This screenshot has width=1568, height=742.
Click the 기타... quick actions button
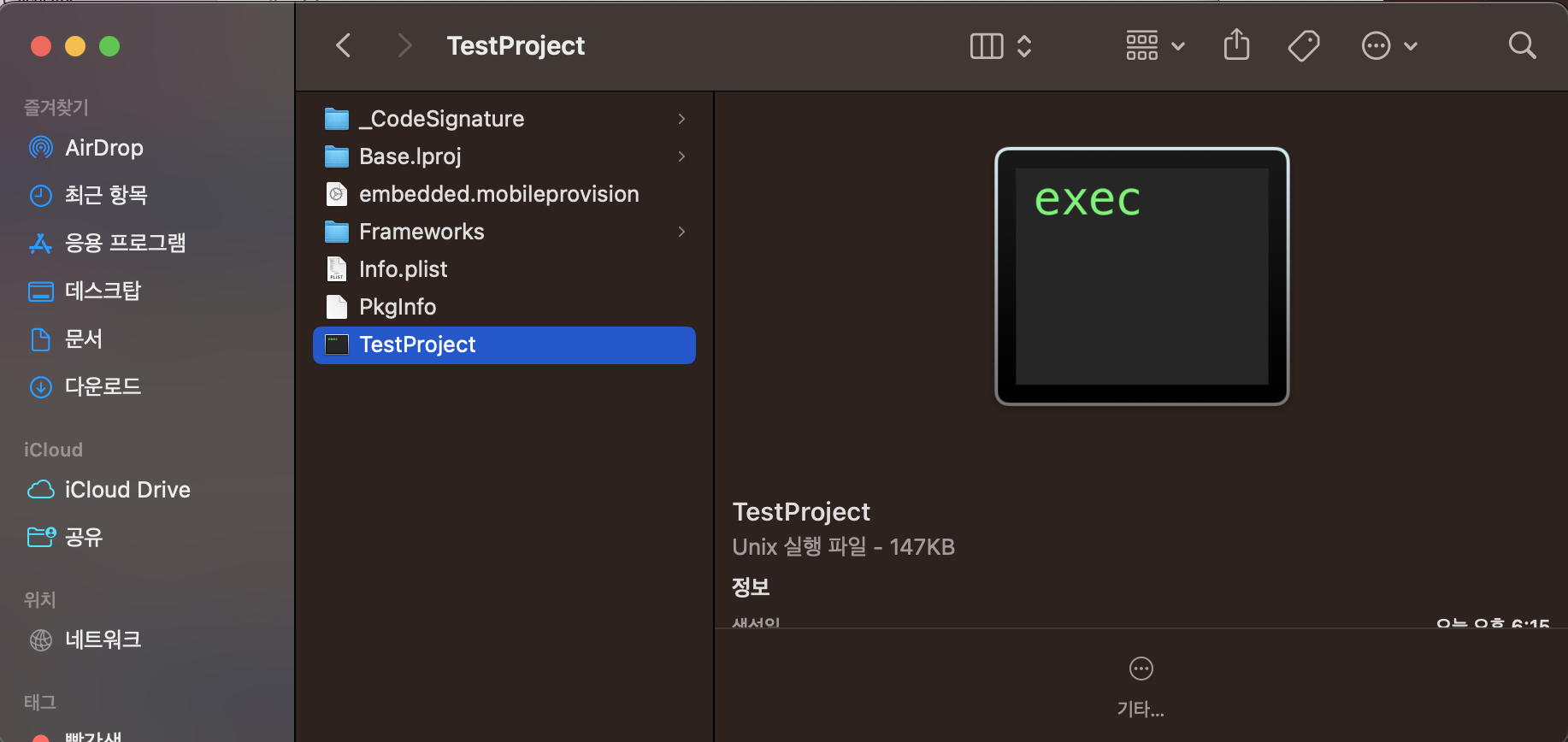tap(1141, 684)
